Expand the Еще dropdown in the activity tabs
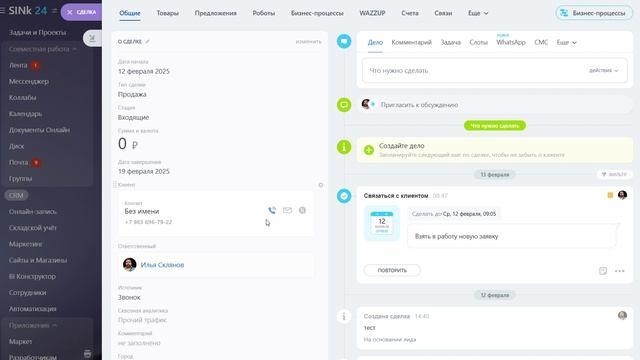This screenshot has height=360, width=640. click(x=567, y=42)
